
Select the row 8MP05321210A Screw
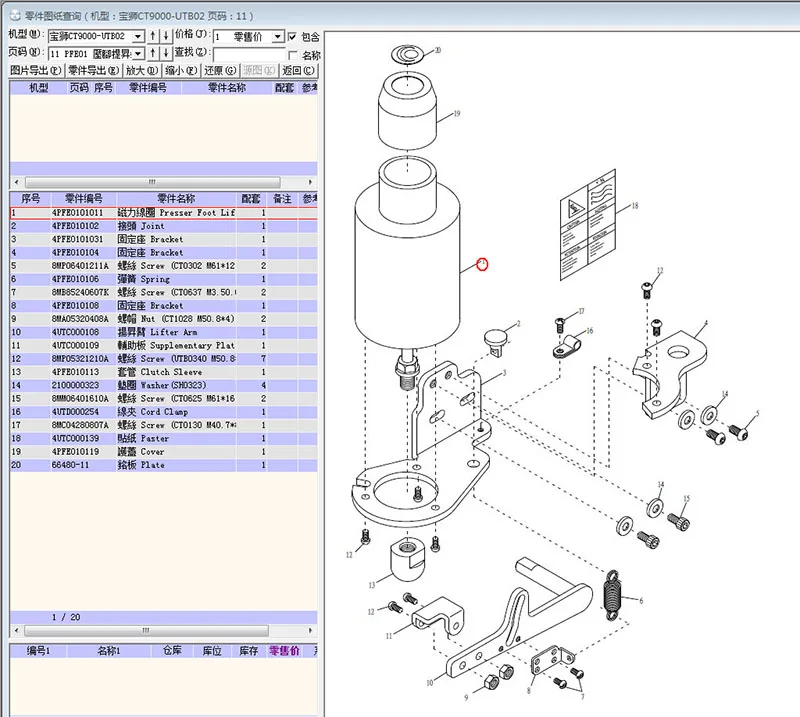click(163, 359)
